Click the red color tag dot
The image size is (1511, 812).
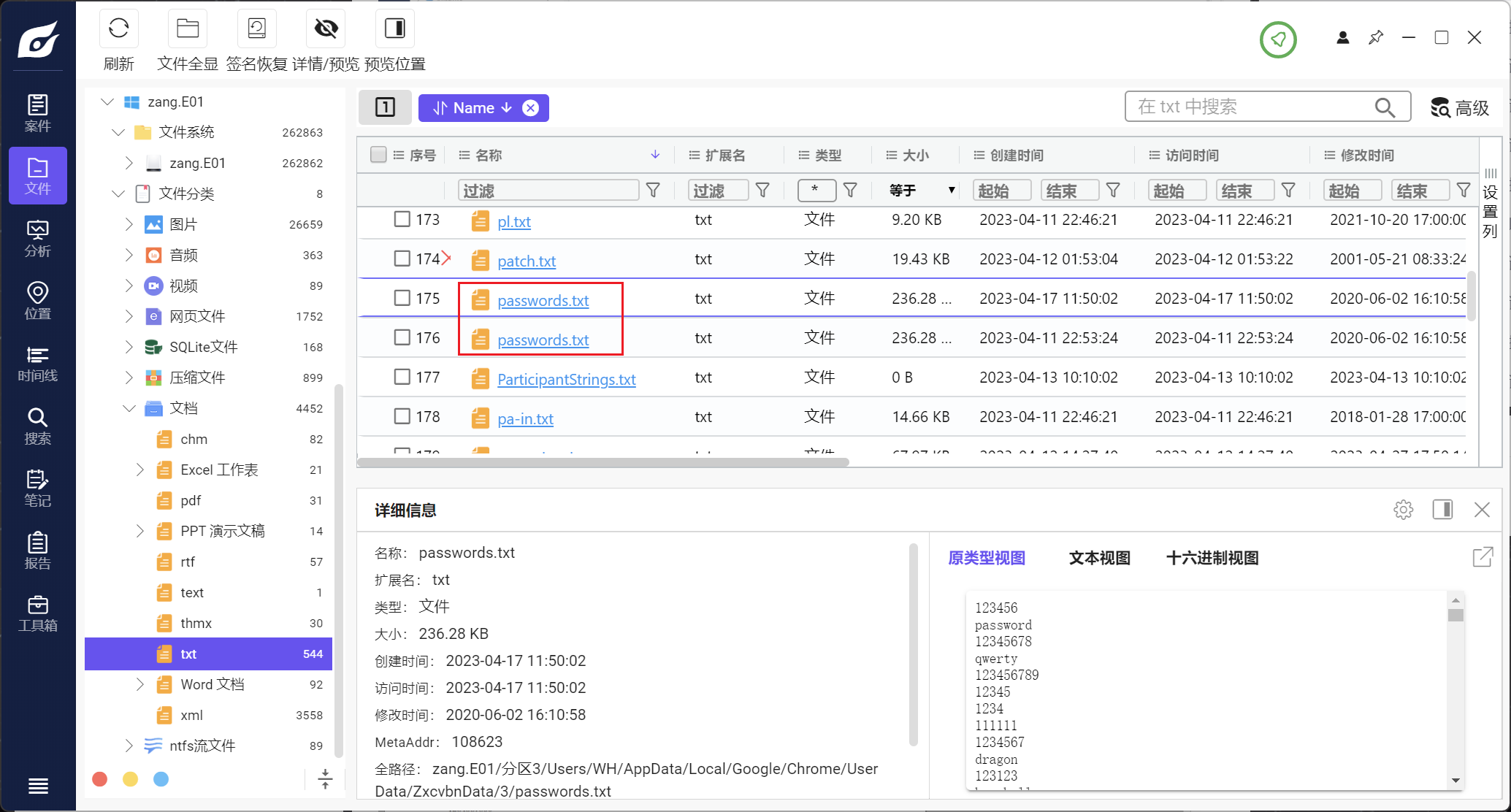(100, 779)
